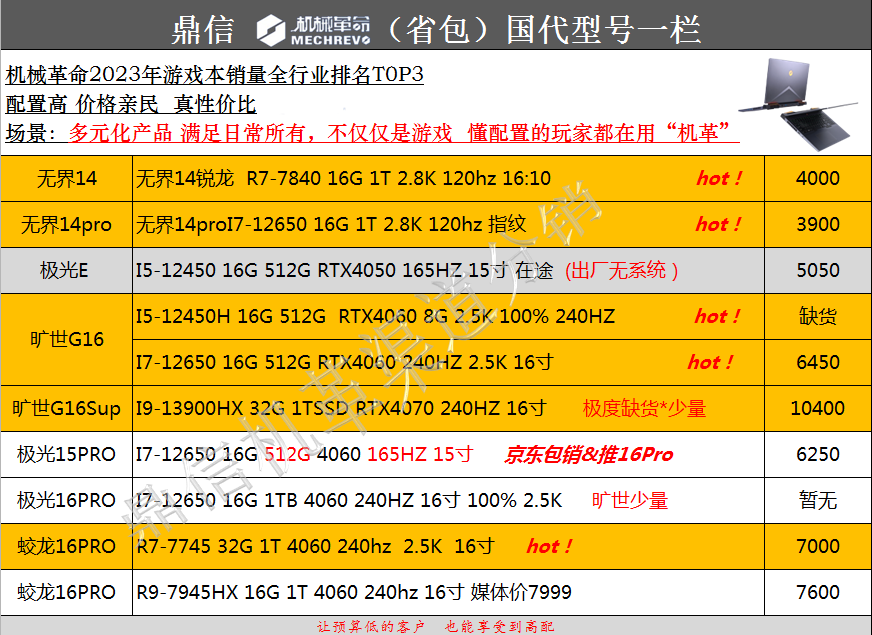Screen dimensions: 872x635
Task: Click the I5-12450H RTX4060 8G spec text
Action: [x=375, y=316]
